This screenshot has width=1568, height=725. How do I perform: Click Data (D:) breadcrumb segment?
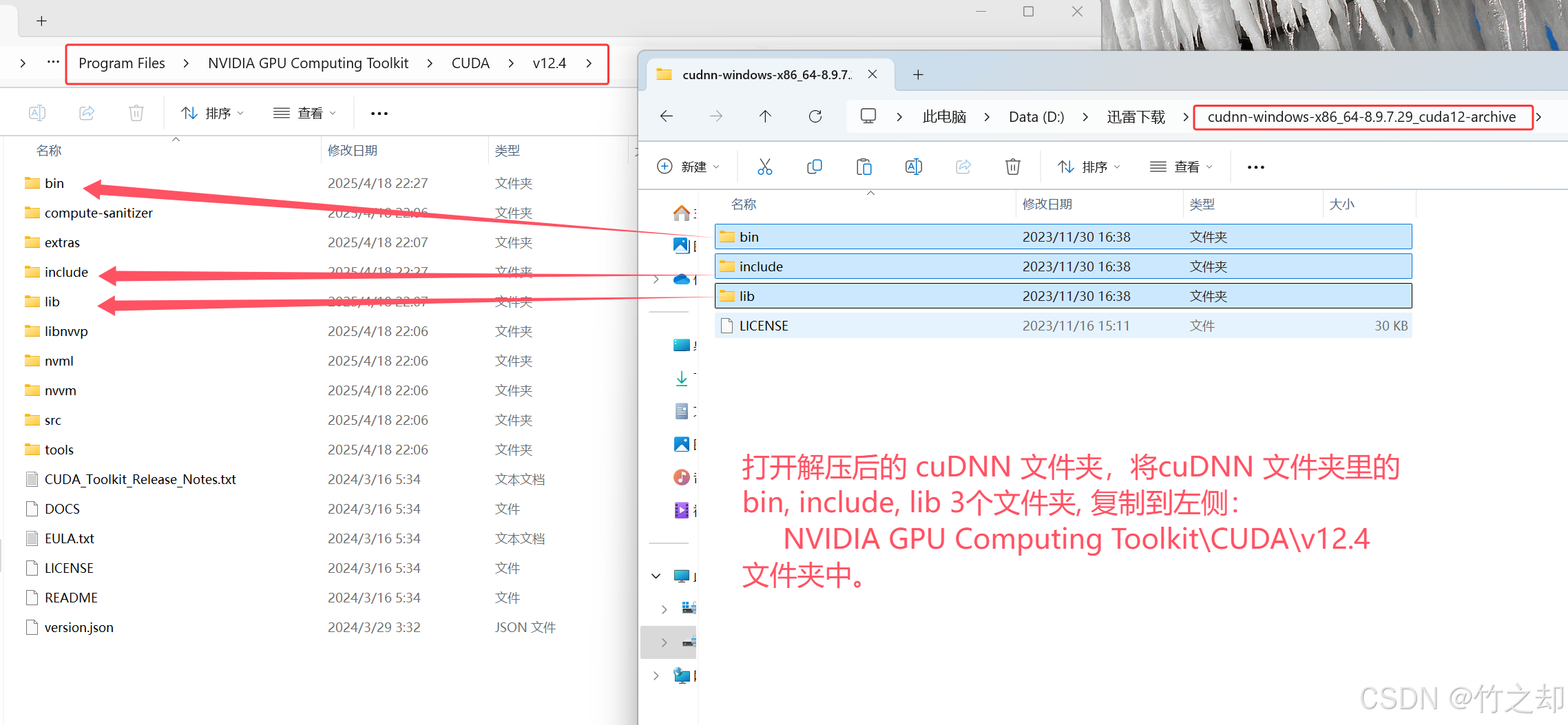[x=1036, y=117]
